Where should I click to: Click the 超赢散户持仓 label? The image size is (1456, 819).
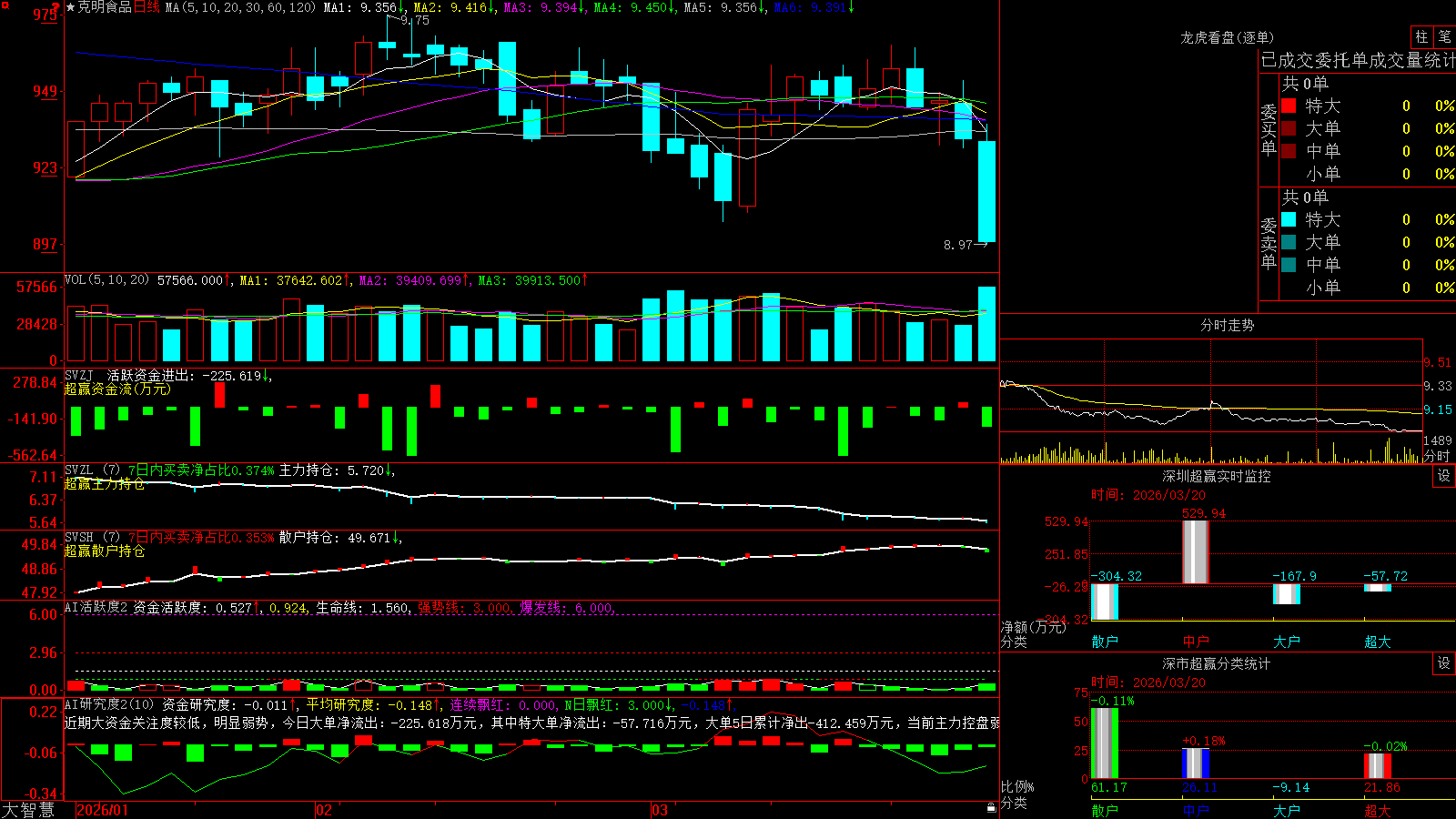point(105,551)
